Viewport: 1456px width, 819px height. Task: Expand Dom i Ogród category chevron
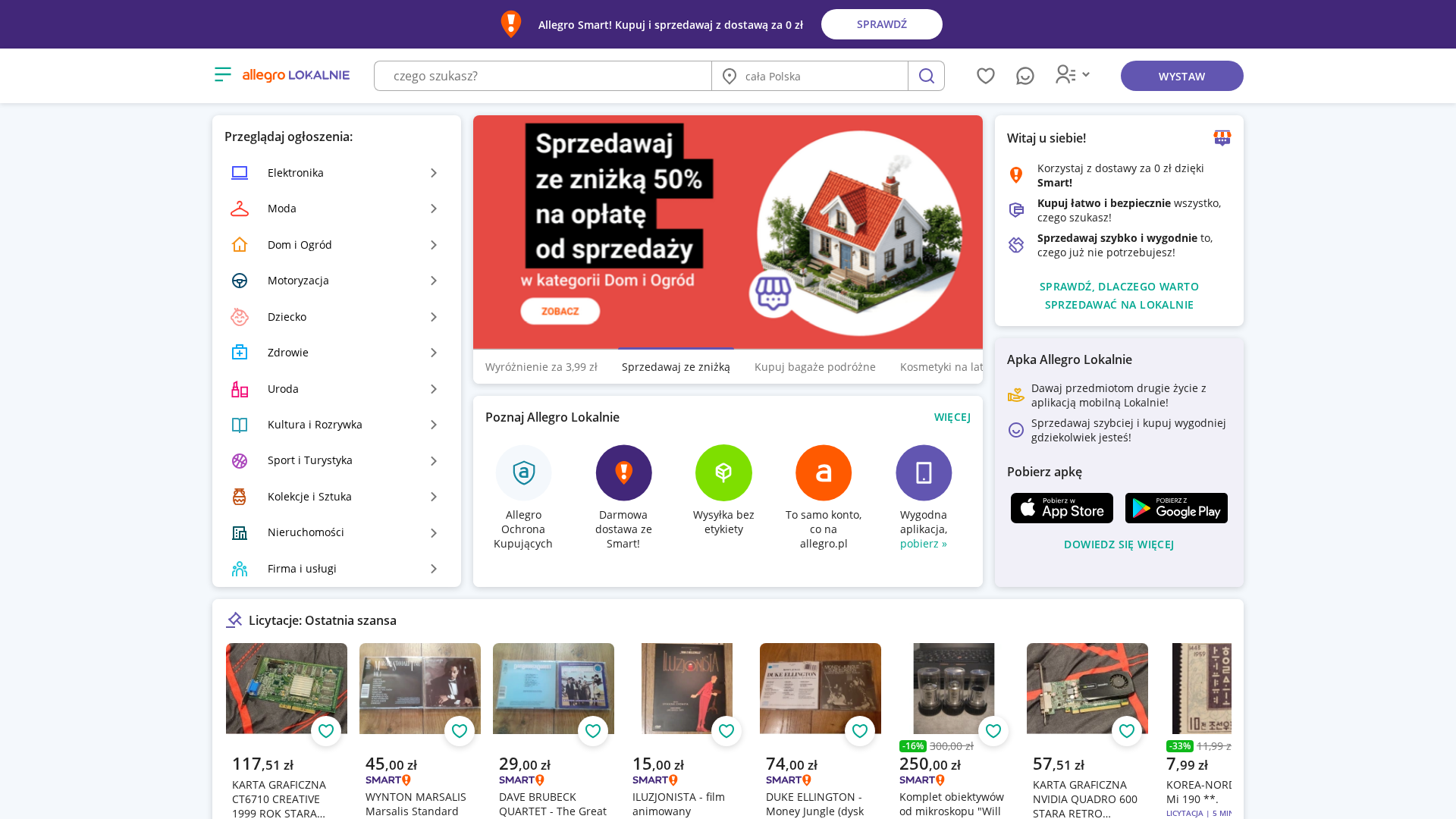pos(434,245)
